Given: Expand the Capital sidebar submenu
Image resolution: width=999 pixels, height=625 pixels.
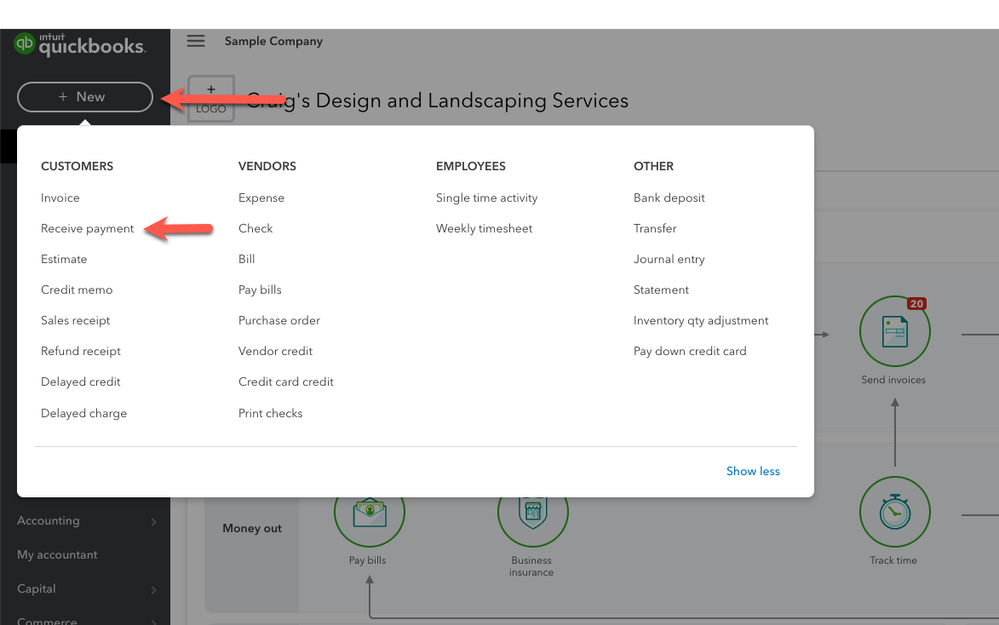Looking at the screenshot, I should (153, 590).
